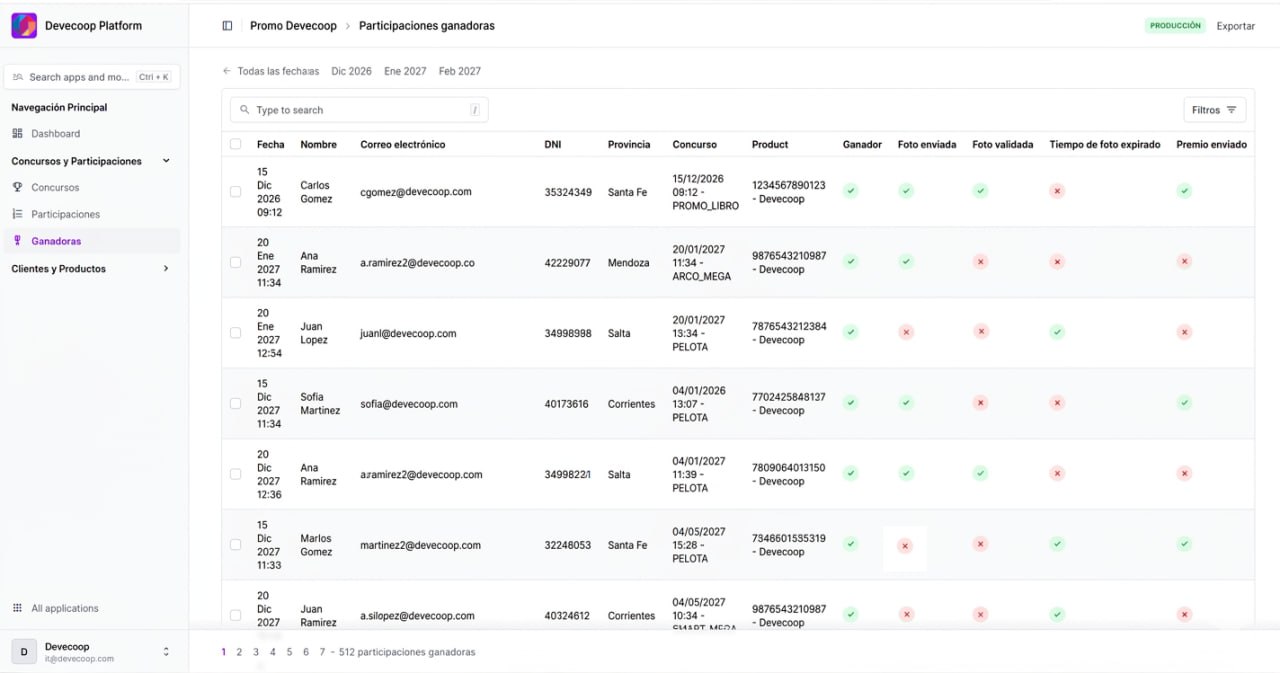Viewport: 1280px width, 673px height.
Task: Toggle the sidebar panel icon
Action: point(227,26)
